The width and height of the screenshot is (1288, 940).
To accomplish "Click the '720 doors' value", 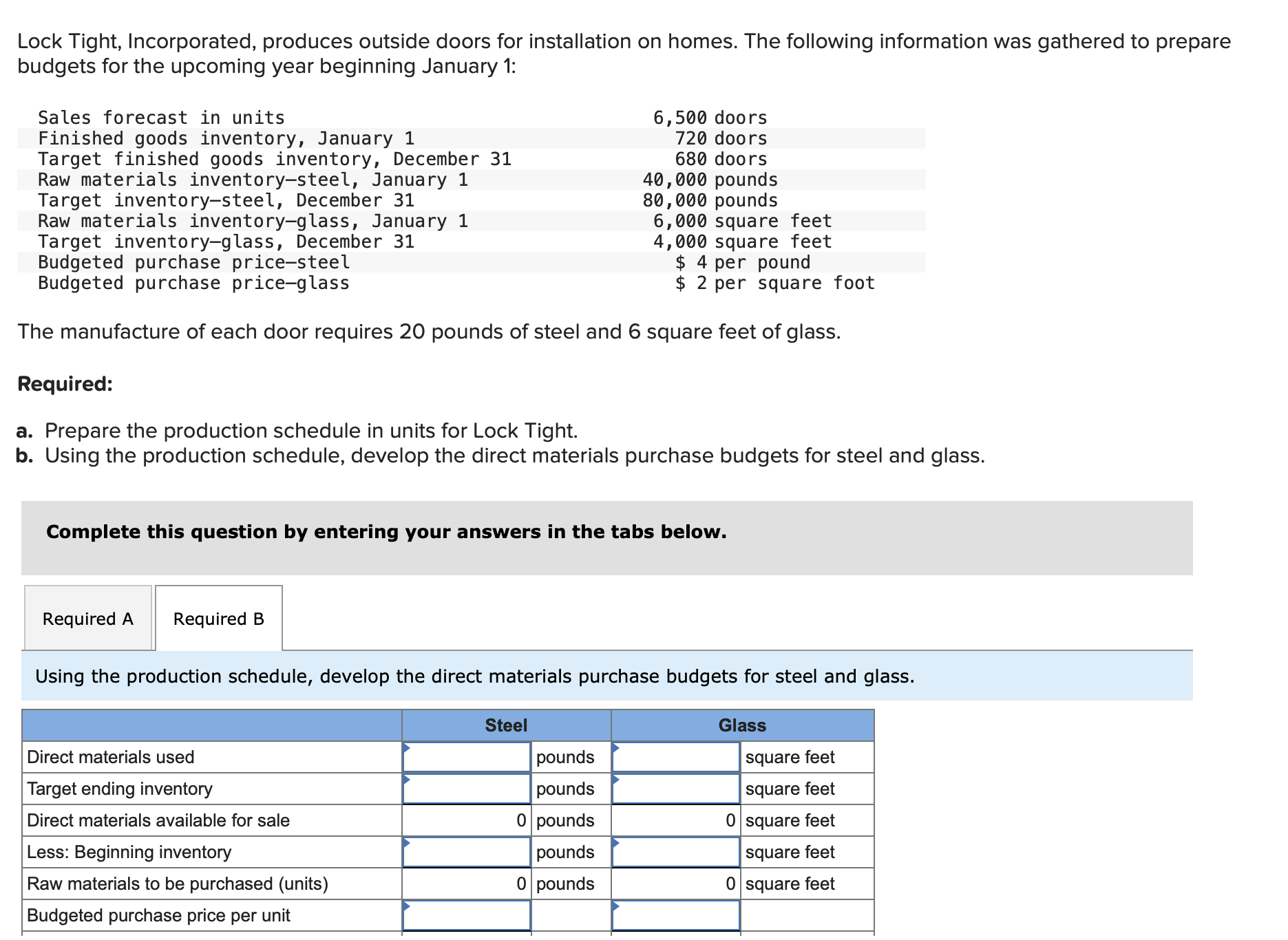I will [x=721, y=138].
